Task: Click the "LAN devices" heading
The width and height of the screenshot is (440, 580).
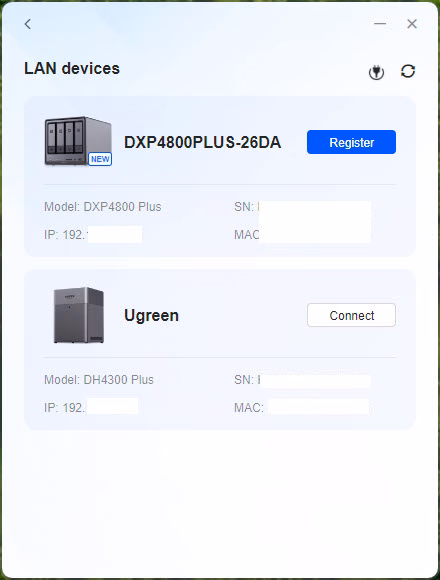Action: coord(72,68)
